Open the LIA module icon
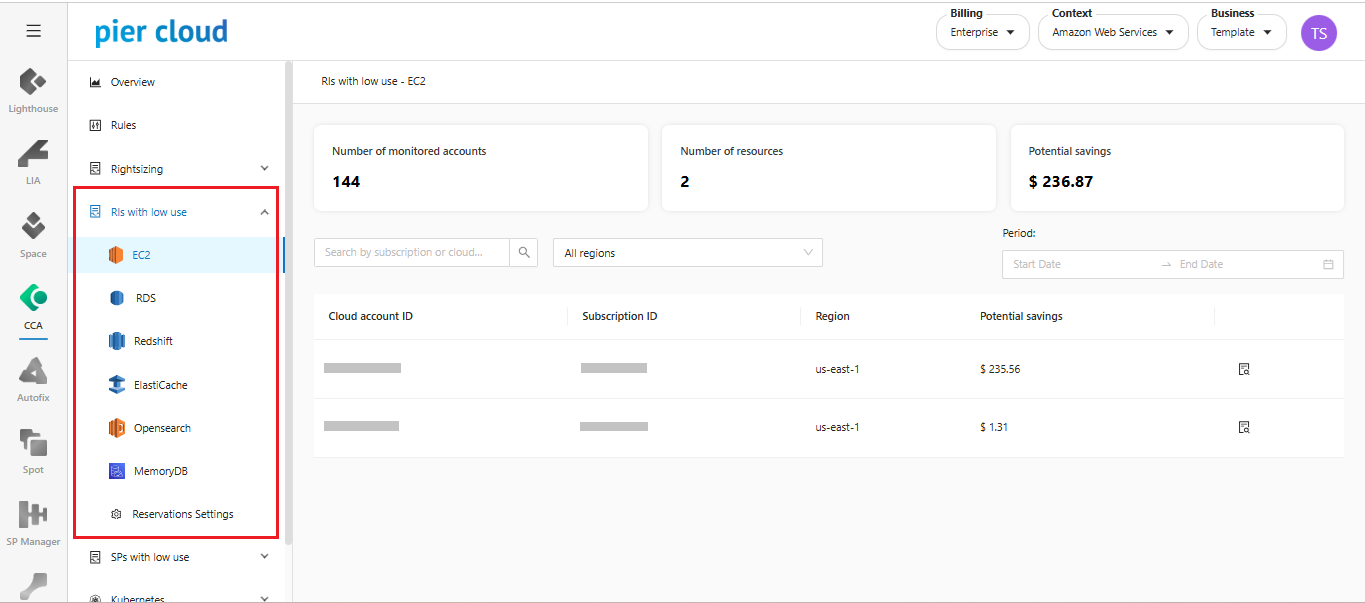Screen dimensions: 1365x603 click(x=33, y=155)
